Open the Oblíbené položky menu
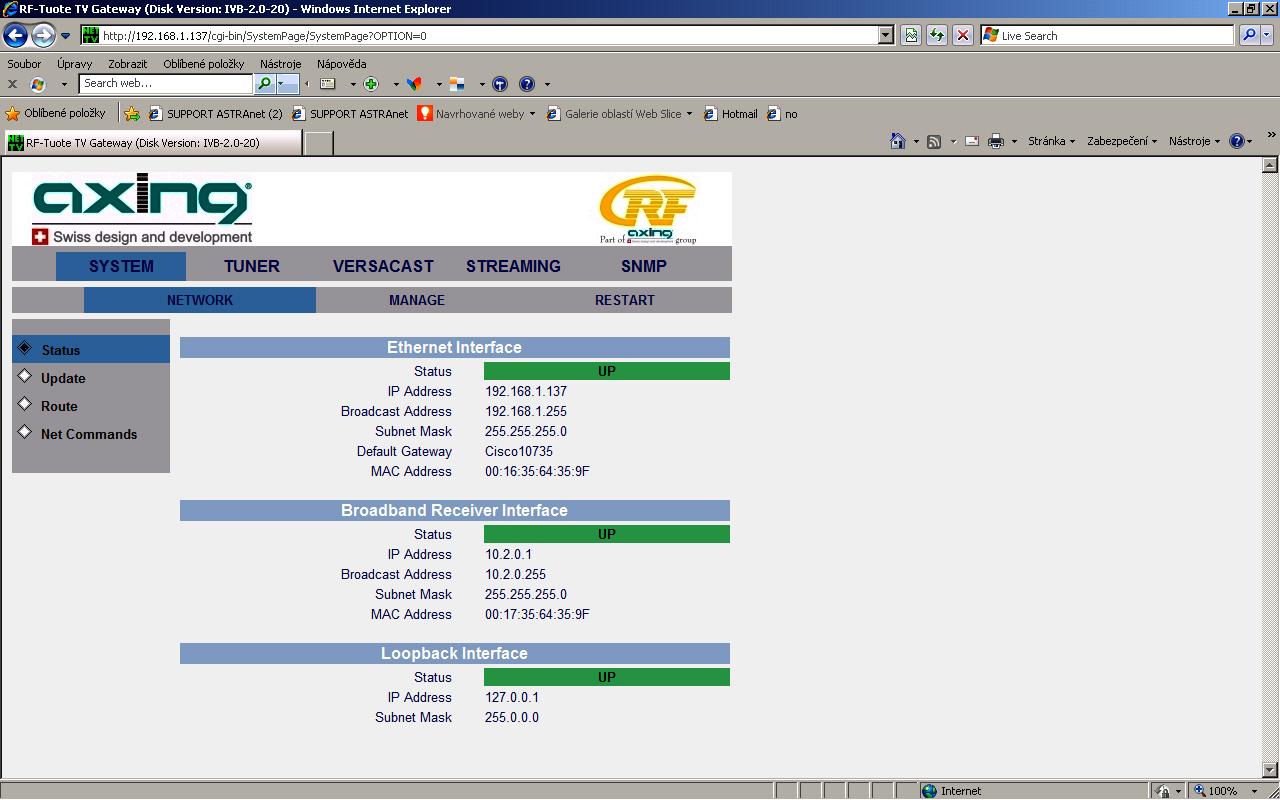Image resolution: width=1280 pixels, height=800 pixels. [x=204, y=64]
